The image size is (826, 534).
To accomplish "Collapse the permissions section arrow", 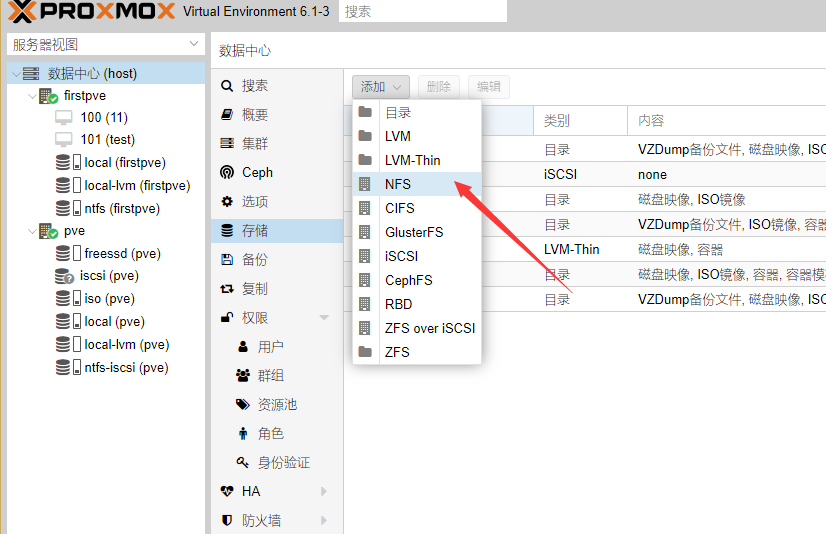I will click(x=324, y=318).
